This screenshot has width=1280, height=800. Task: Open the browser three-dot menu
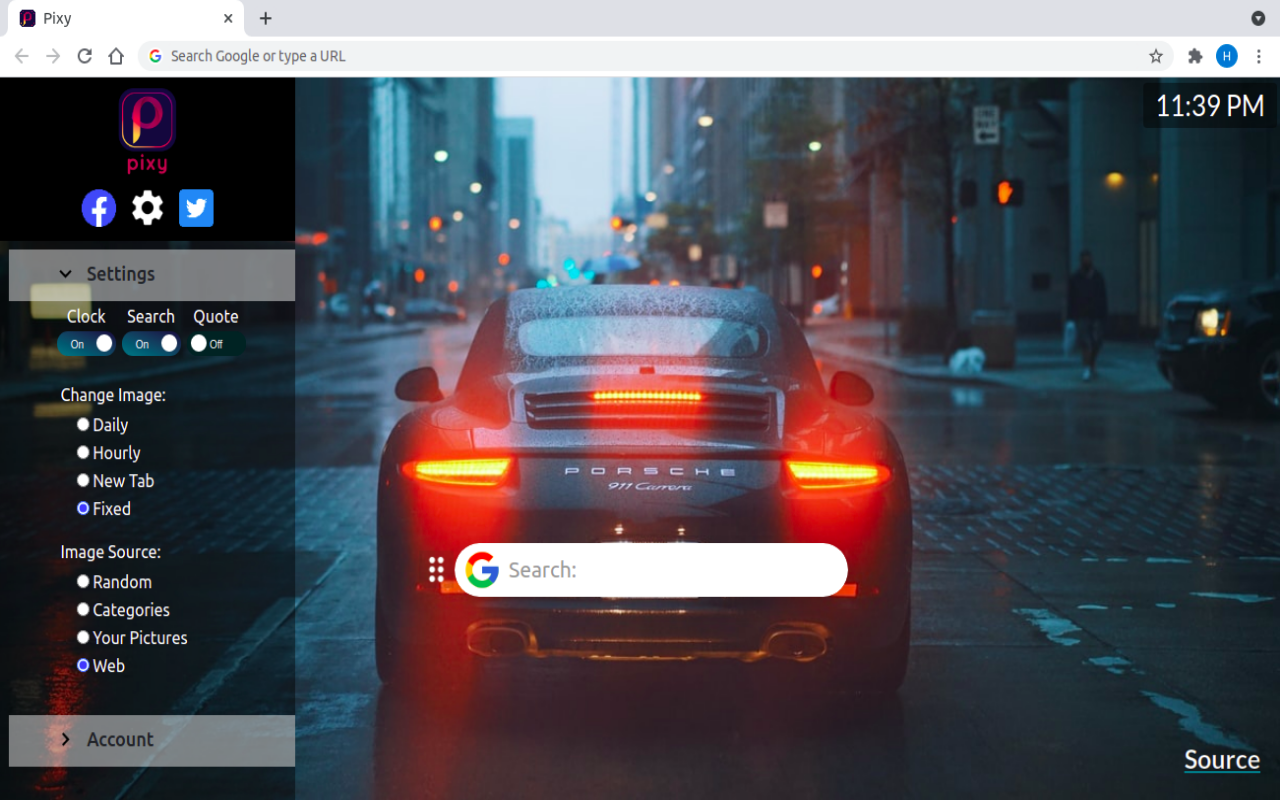[x=1258, y=56]
